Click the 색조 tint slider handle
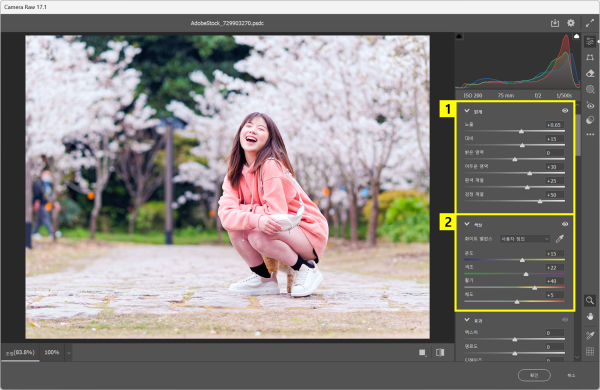The height and width of the screenshot is (390, 600). coord(526,274)
